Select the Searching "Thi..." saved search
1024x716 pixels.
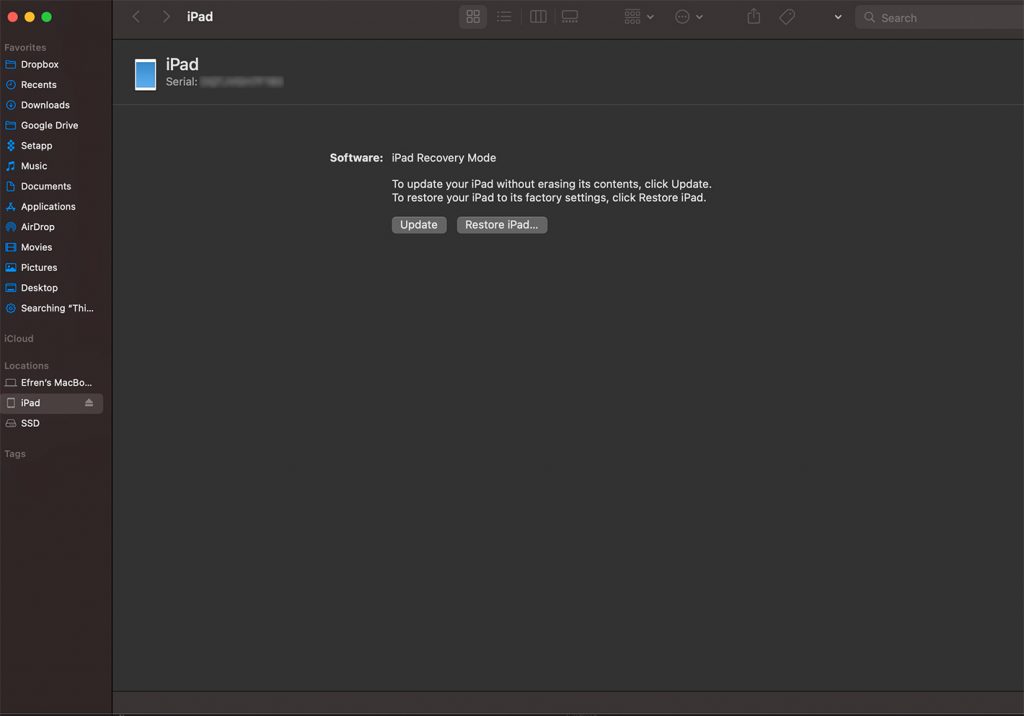52,308
